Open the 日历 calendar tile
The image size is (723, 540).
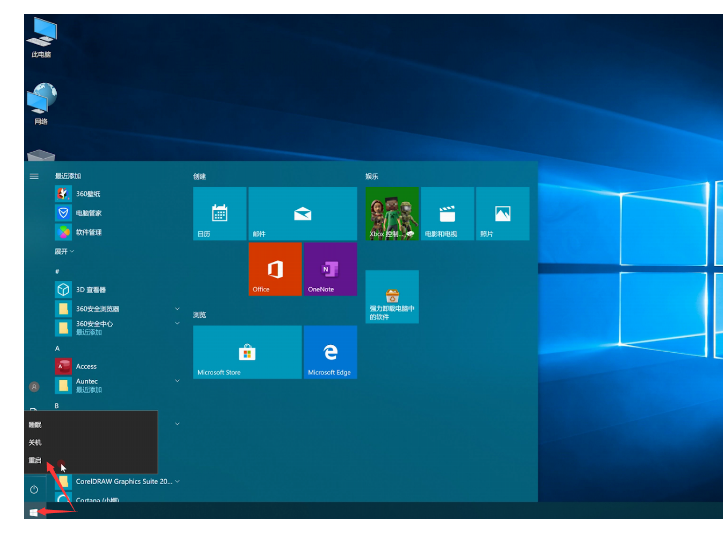pos(220,213)
